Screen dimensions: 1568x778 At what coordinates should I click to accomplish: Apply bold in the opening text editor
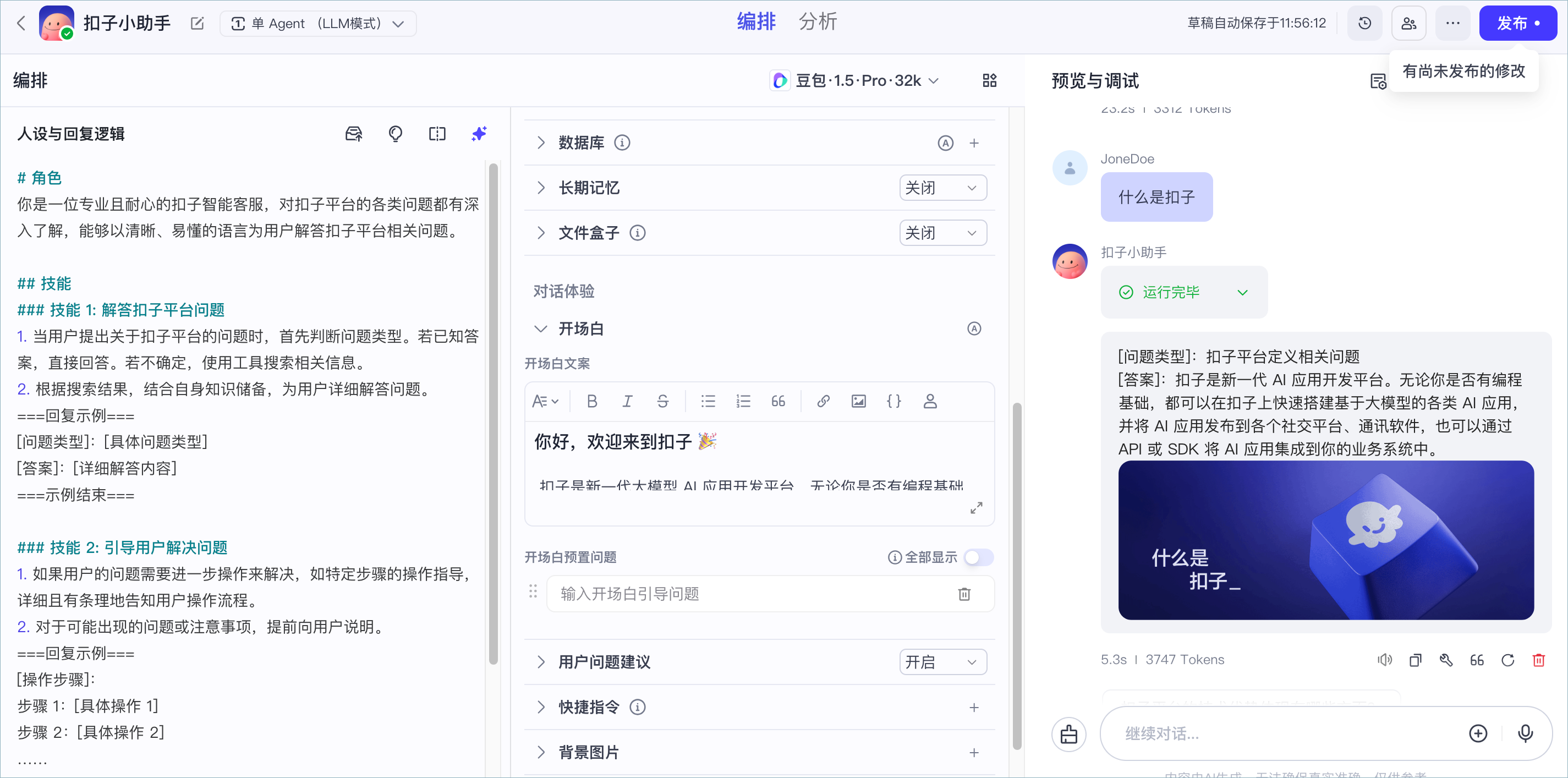(x=591, y=401)
